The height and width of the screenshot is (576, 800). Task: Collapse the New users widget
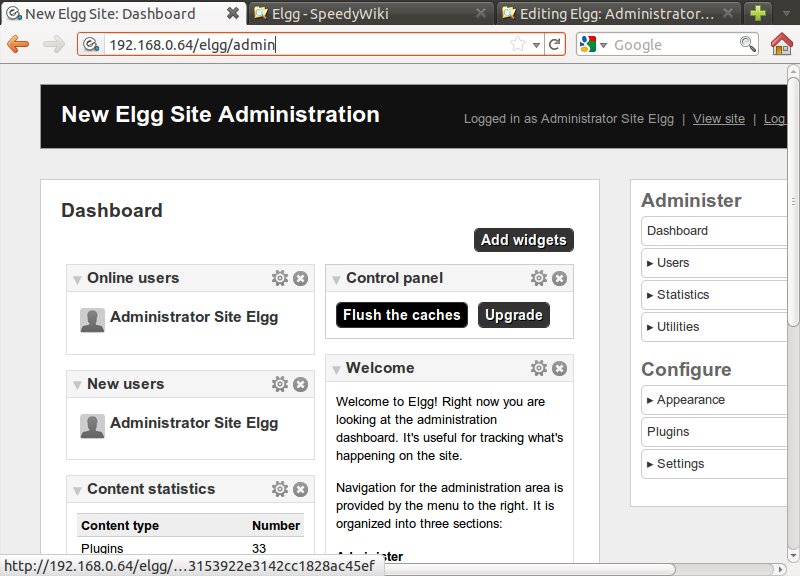[x=78, y=385]
